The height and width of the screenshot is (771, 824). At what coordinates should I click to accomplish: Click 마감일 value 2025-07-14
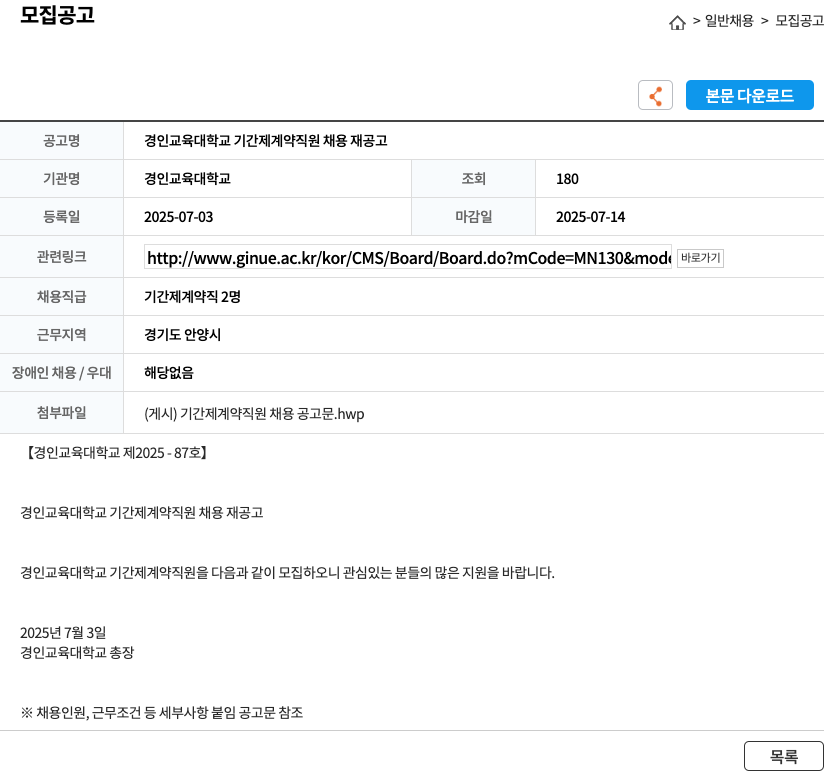pos(591,217)
